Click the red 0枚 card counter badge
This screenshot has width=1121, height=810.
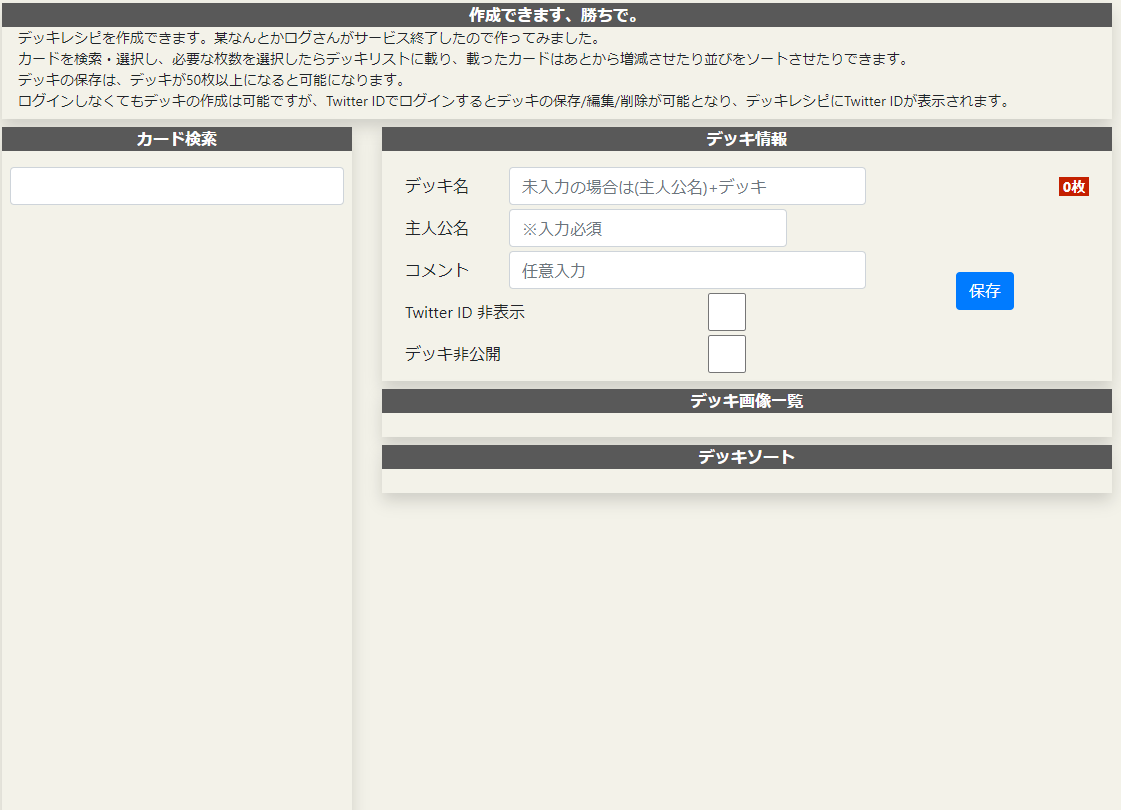point(1073,186)
